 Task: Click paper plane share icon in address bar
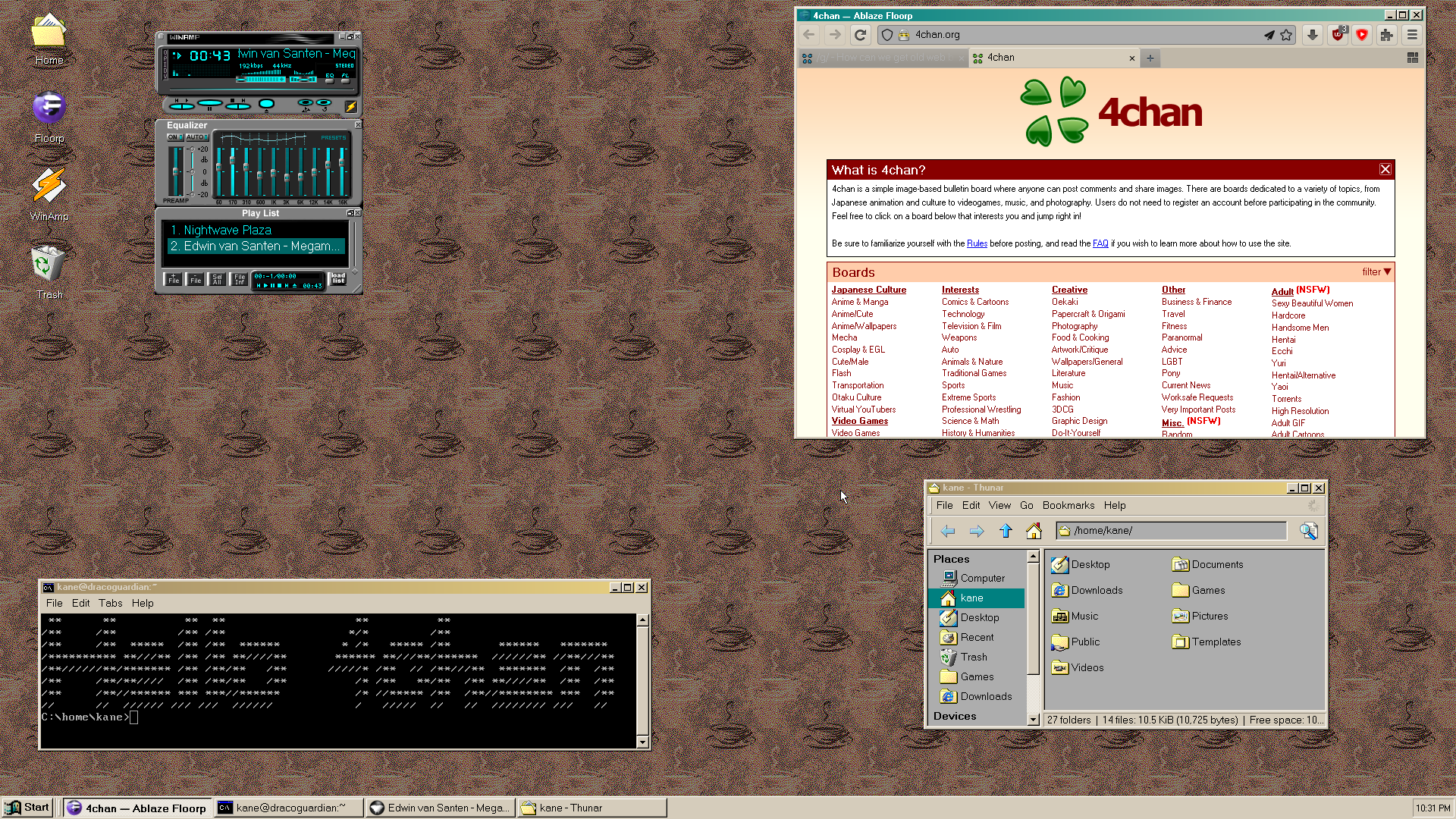point(1269,35)
